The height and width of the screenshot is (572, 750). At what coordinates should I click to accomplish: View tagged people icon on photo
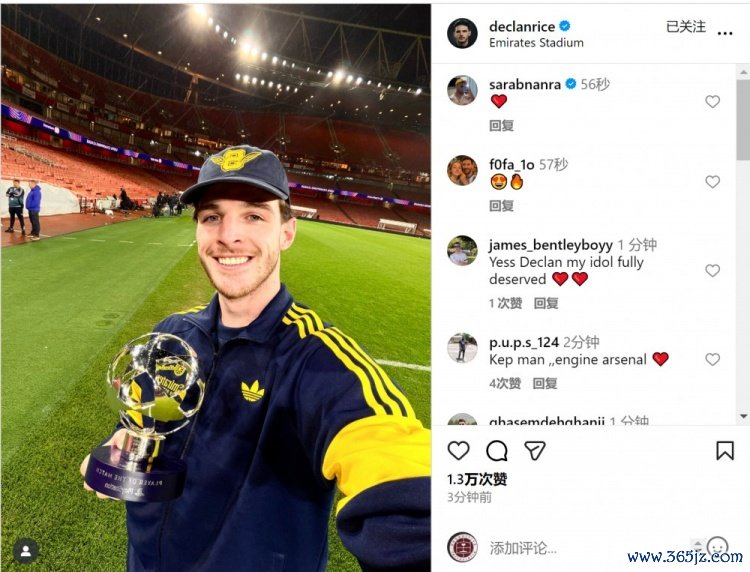tap(26, 551)
